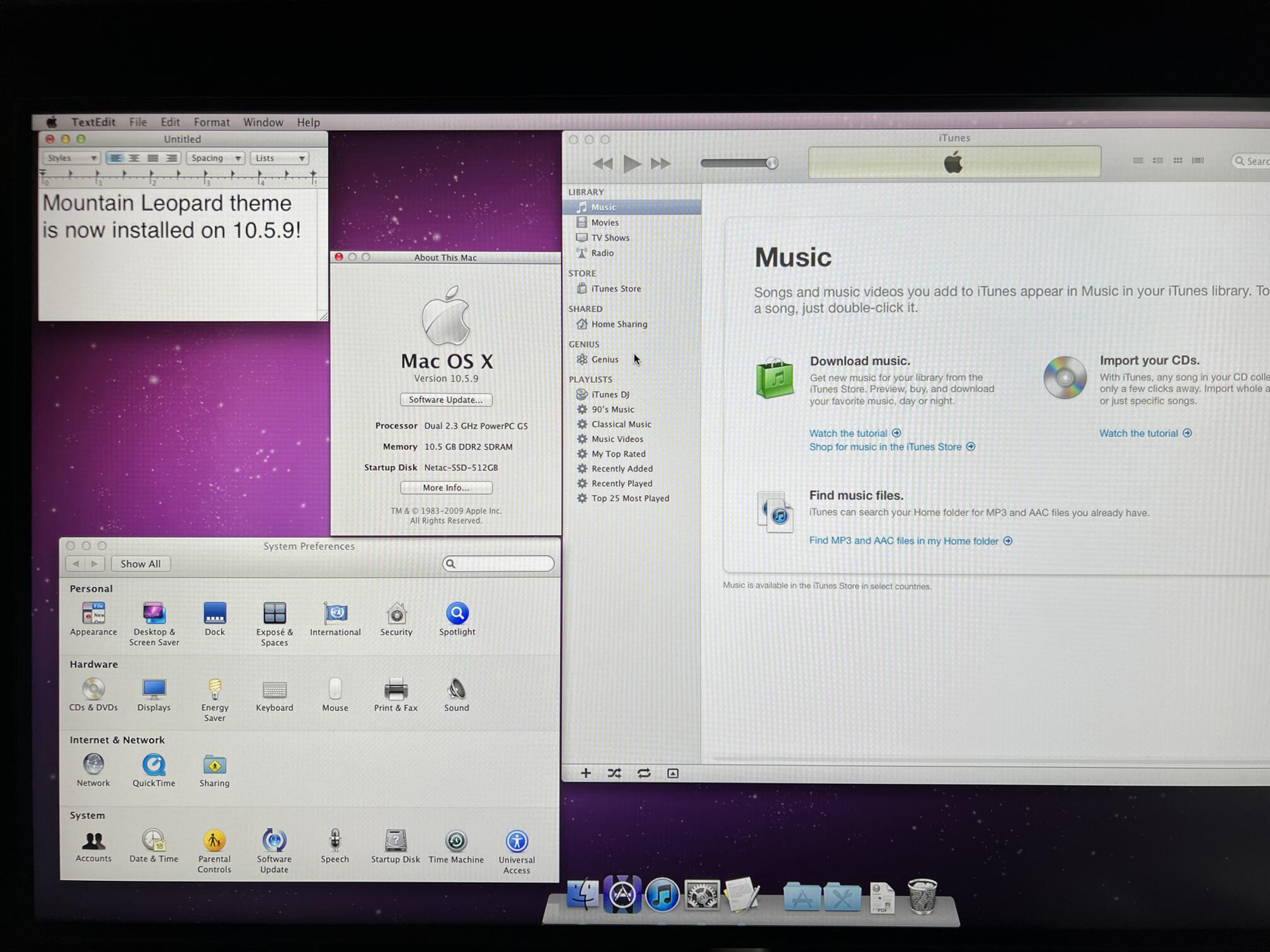Viewport: 1270px width, 952px height.
Task: Open the Keyboard preference pane
Action: [x=274, y=695]
